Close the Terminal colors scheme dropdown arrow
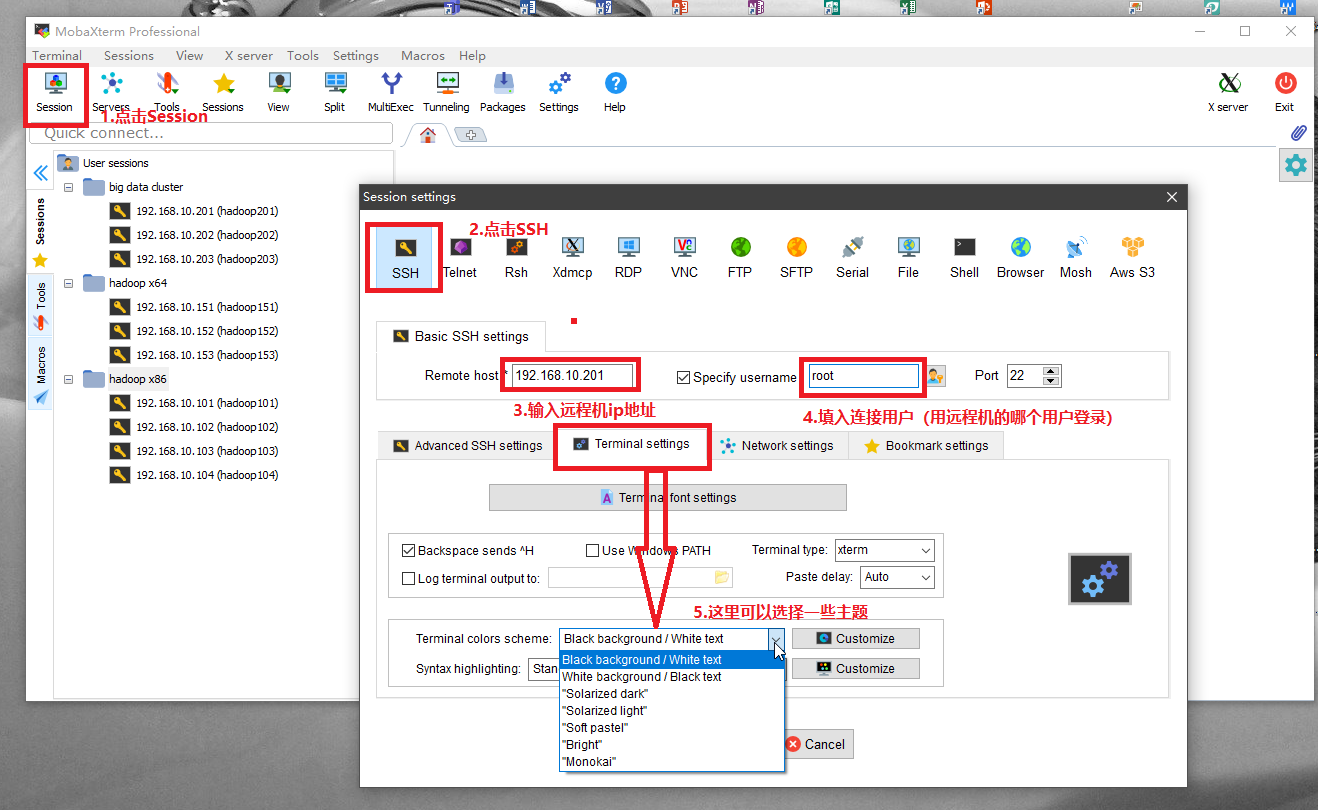1318x810 pixels. coord(776,639)
